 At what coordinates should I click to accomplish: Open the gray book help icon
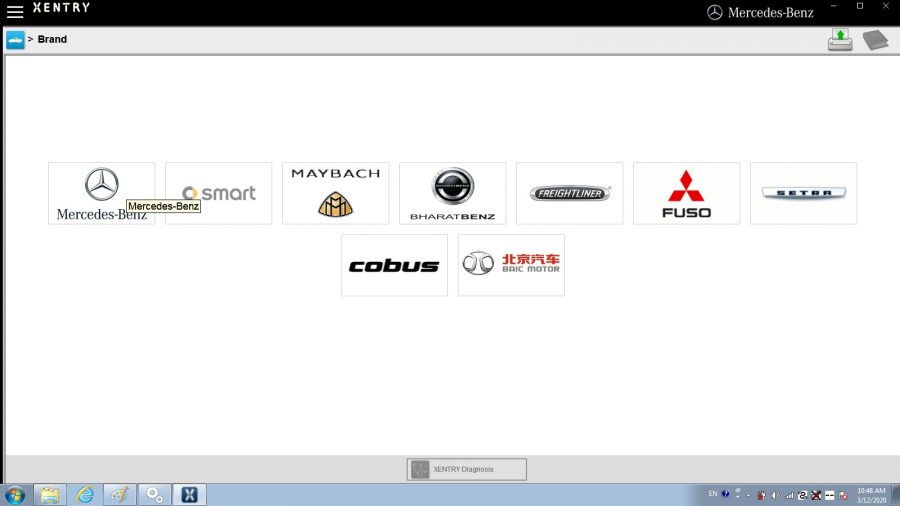tap(875, 40)
